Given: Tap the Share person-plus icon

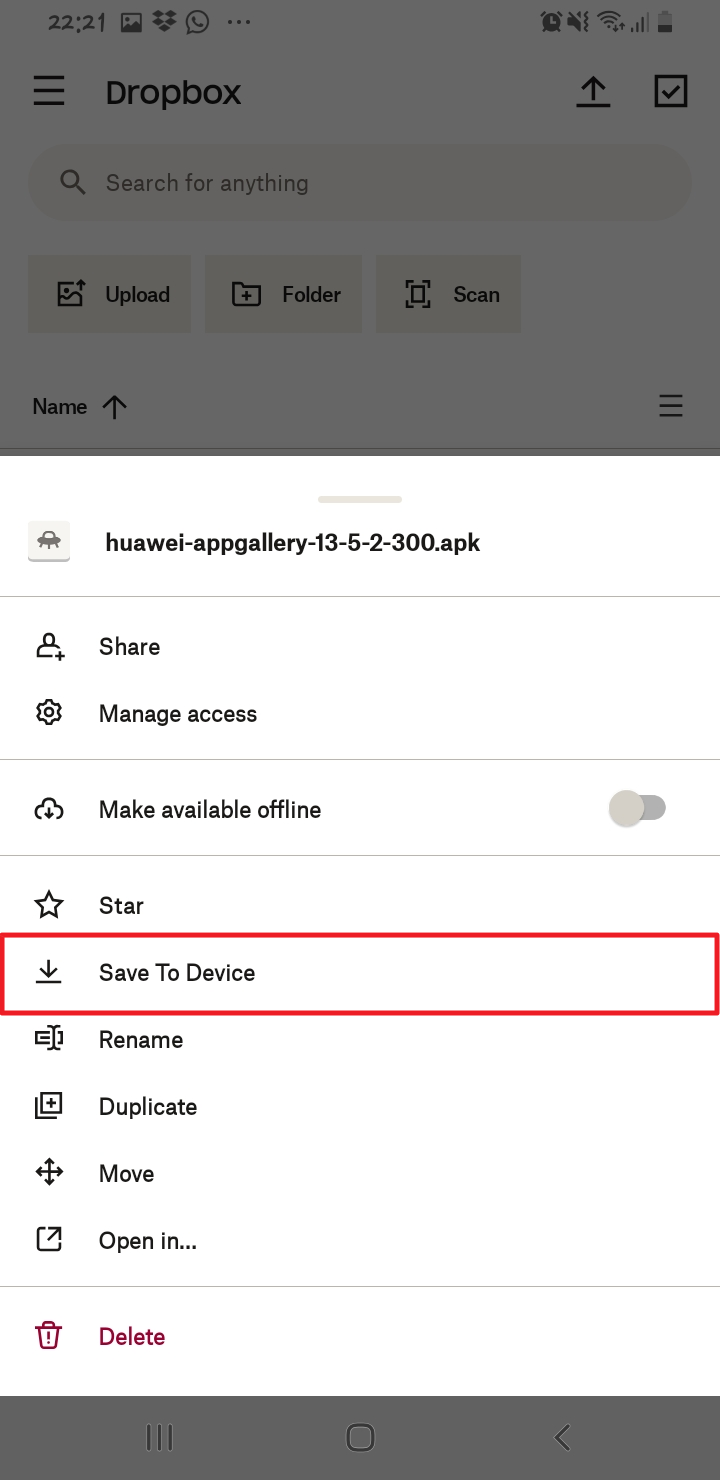Looking at the screenshot, I should pyautogui.click(x=49, y=647).
